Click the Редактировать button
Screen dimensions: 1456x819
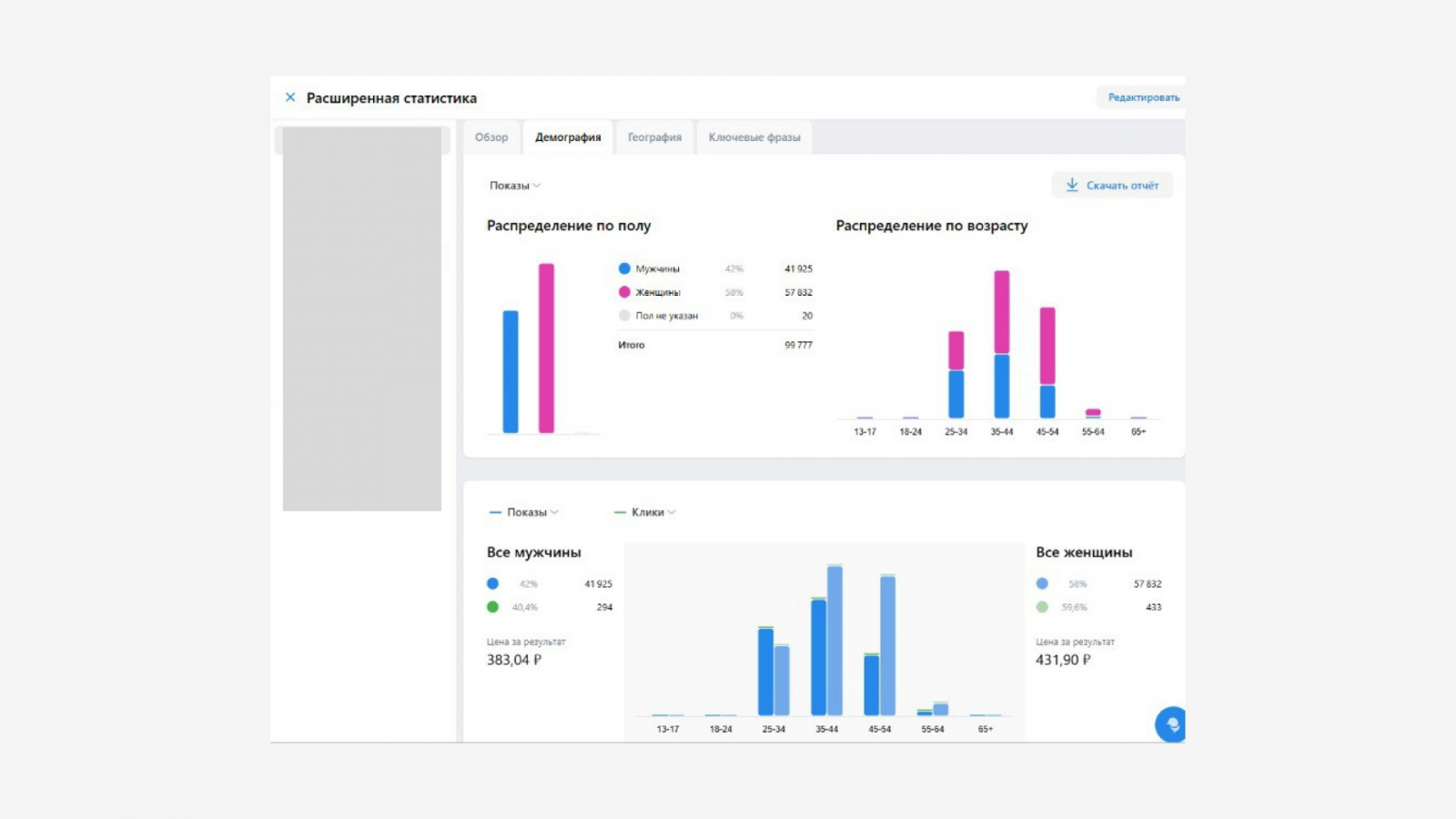[x=1142, y=97]
